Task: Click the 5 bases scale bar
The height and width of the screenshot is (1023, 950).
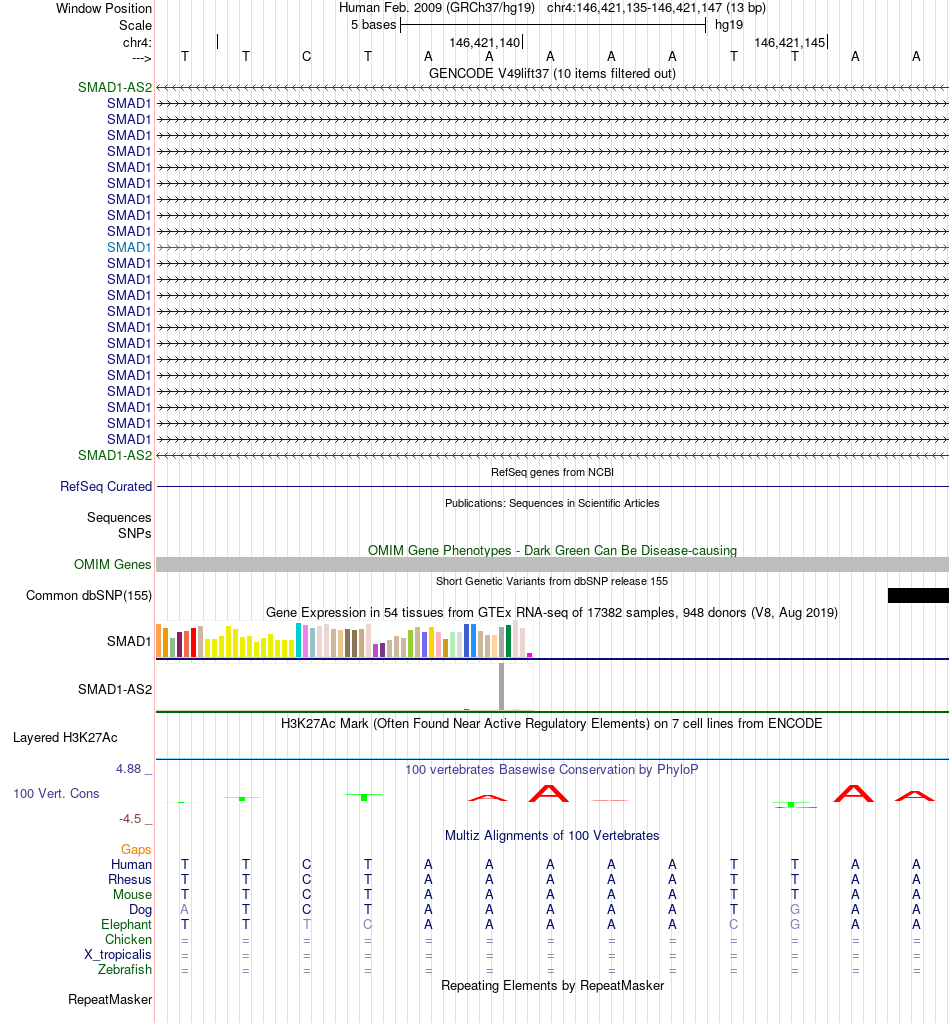Action: pos(553,25)
